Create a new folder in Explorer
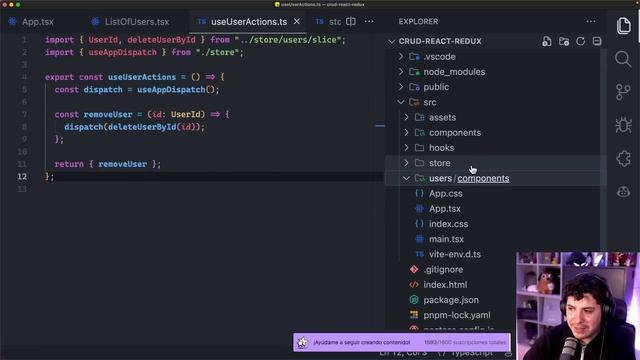Screen dimensions: 640x360 click(x=564, y=41)
